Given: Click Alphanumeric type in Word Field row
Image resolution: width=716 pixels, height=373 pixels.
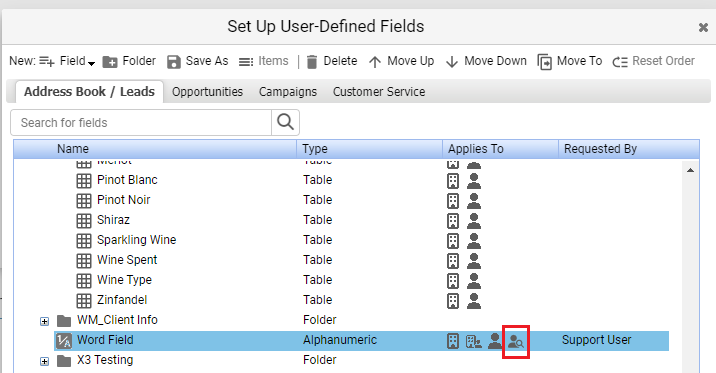Looking at the screenshot, I should point(340,340).
